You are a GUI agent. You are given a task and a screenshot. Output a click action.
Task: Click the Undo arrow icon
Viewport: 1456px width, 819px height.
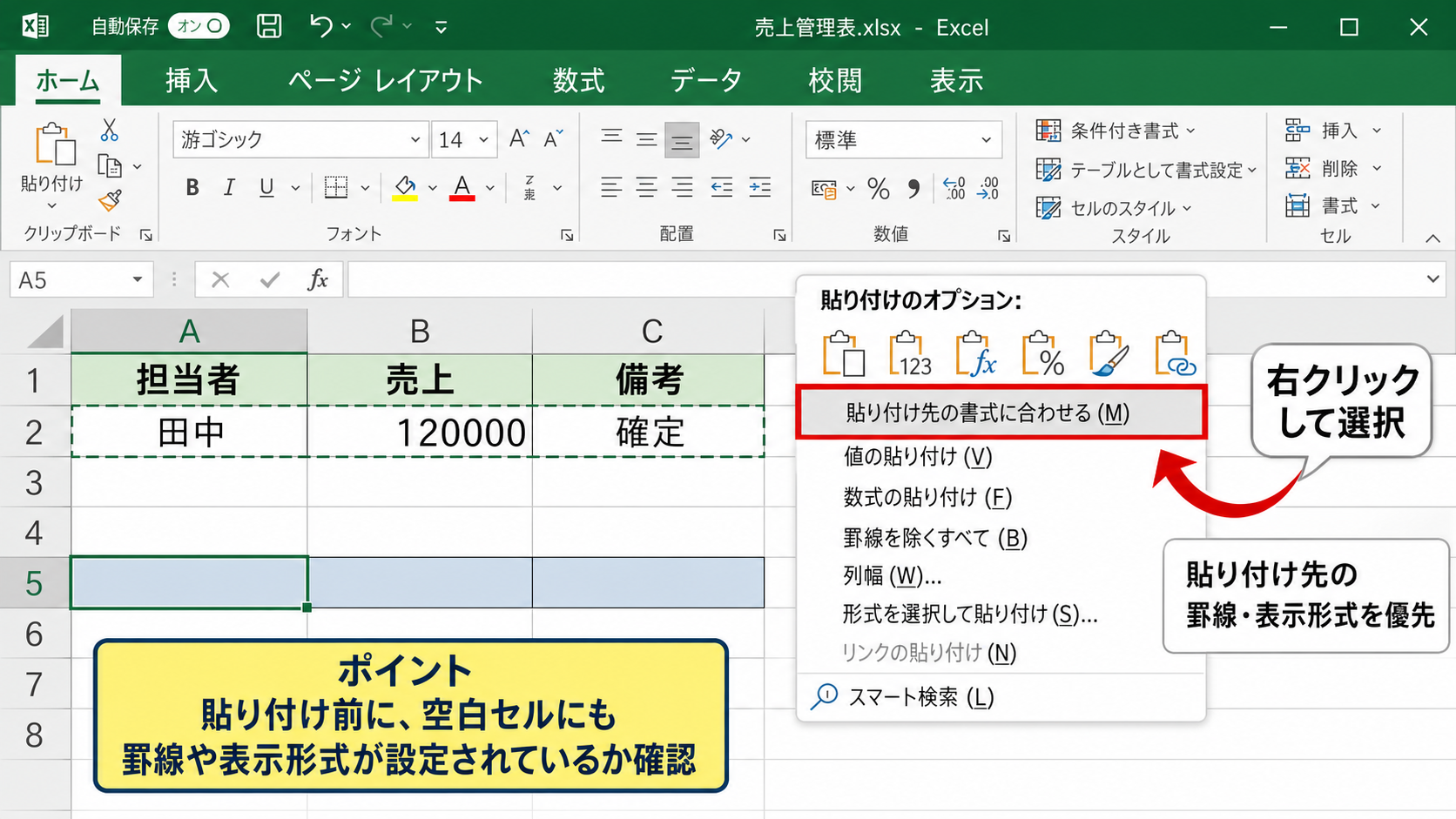click(320, 26)
